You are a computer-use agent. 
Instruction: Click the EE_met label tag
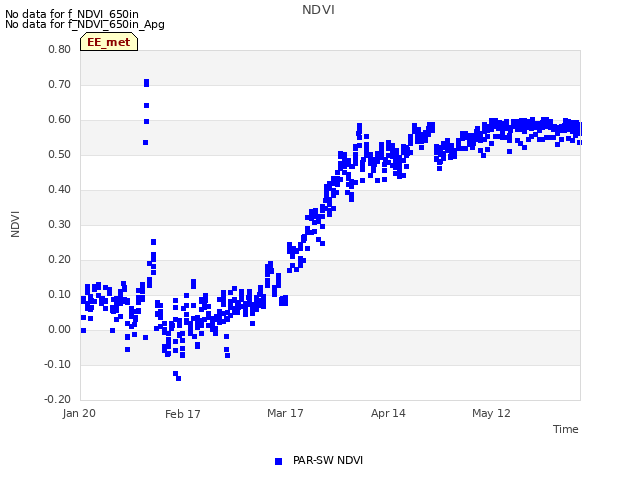[109, 42]
